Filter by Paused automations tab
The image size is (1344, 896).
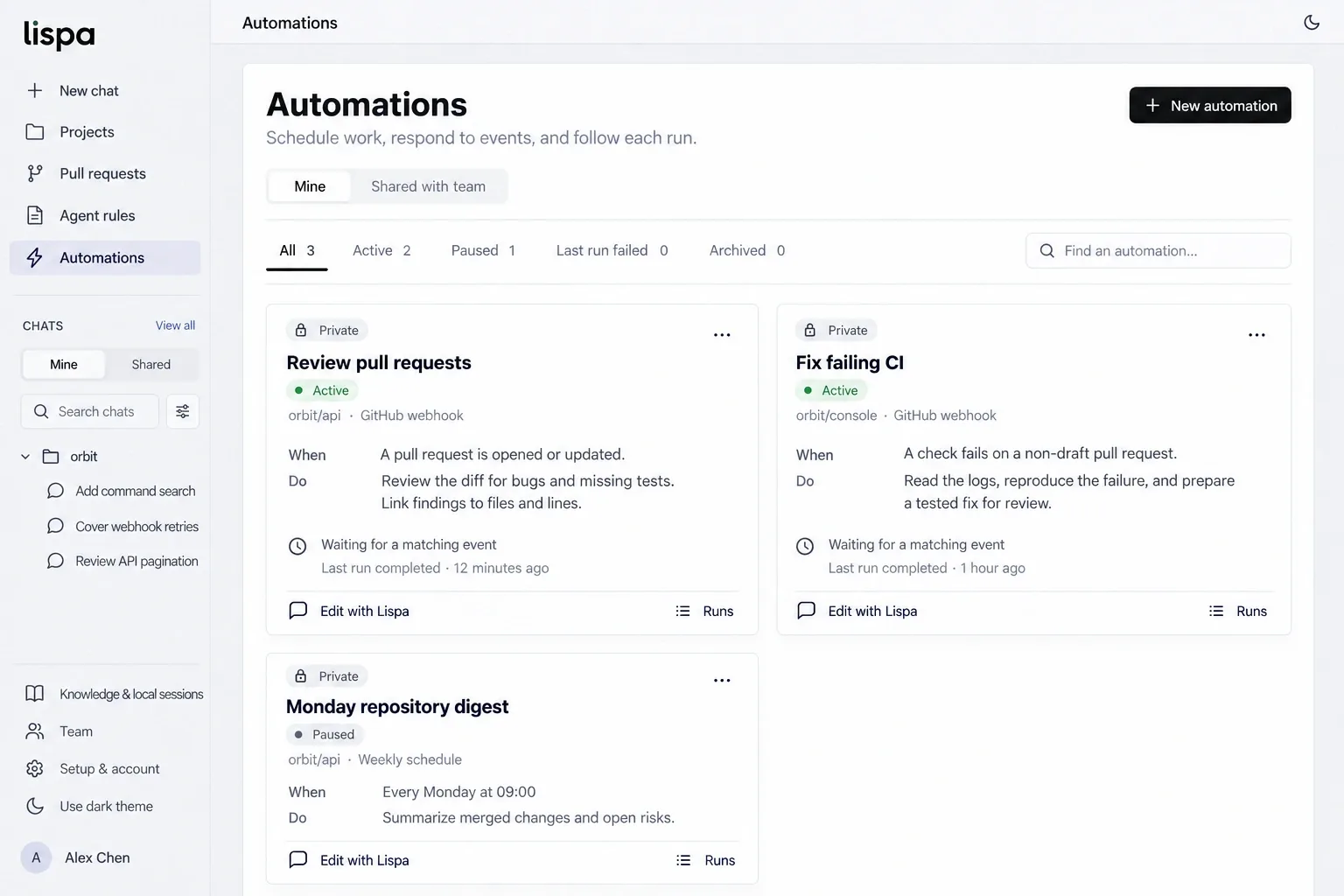pyautogui.click(x=483, y=250)
